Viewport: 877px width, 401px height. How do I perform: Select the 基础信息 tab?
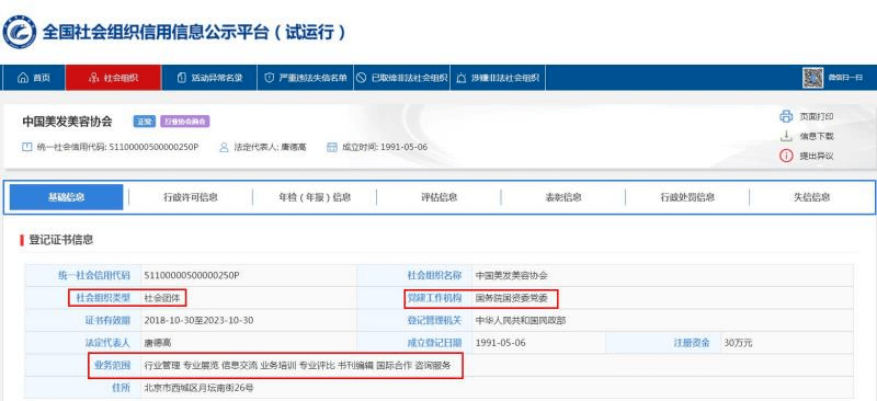click(67, 197)
